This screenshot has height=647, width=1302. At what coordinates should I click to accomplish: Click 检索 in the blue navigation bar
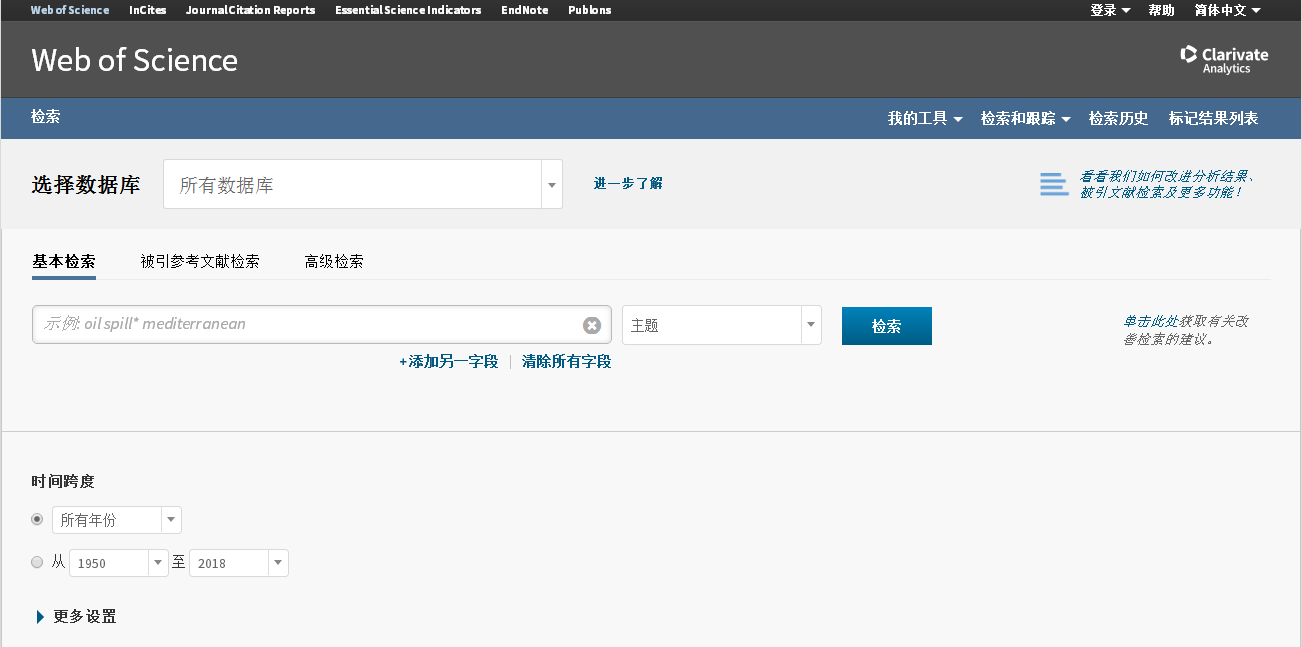(x=46, y=117)
